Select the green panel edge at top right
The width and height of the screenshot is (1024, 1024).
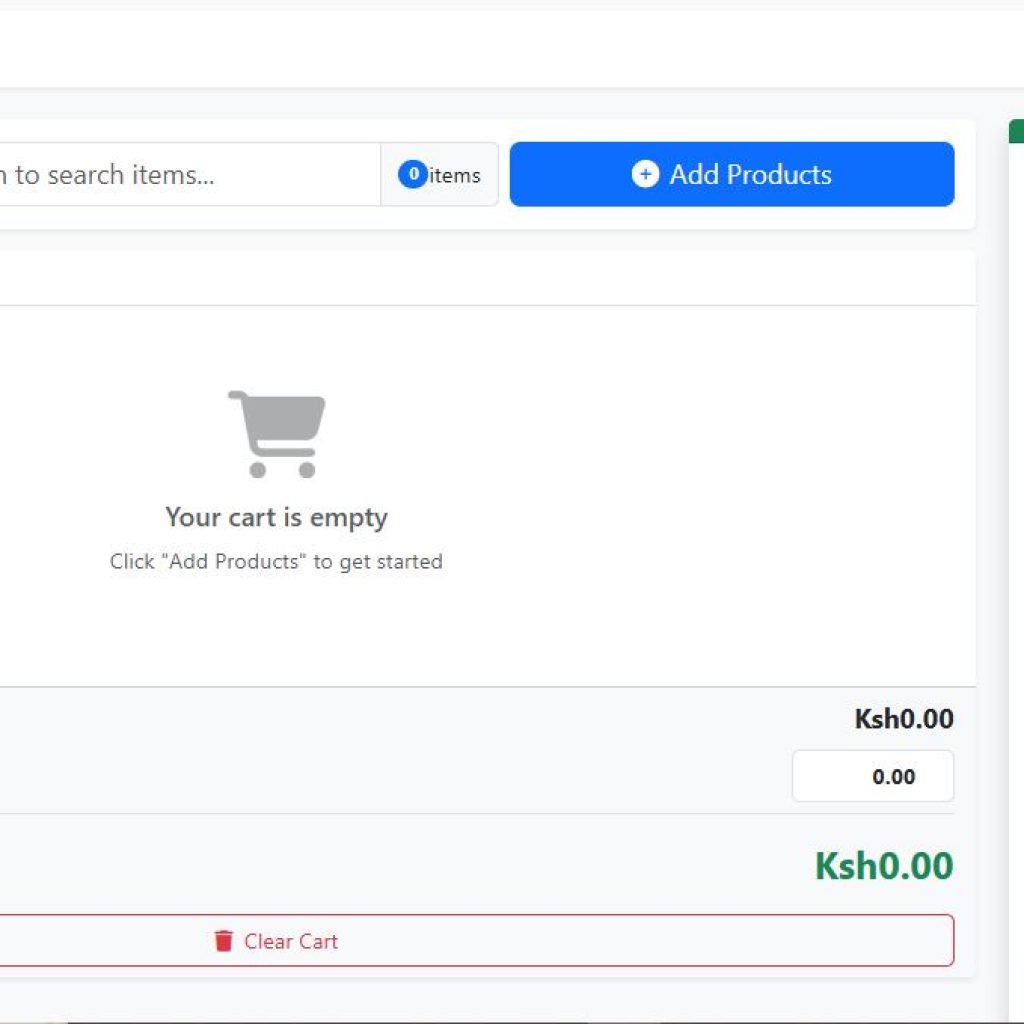coord(1016,130)
